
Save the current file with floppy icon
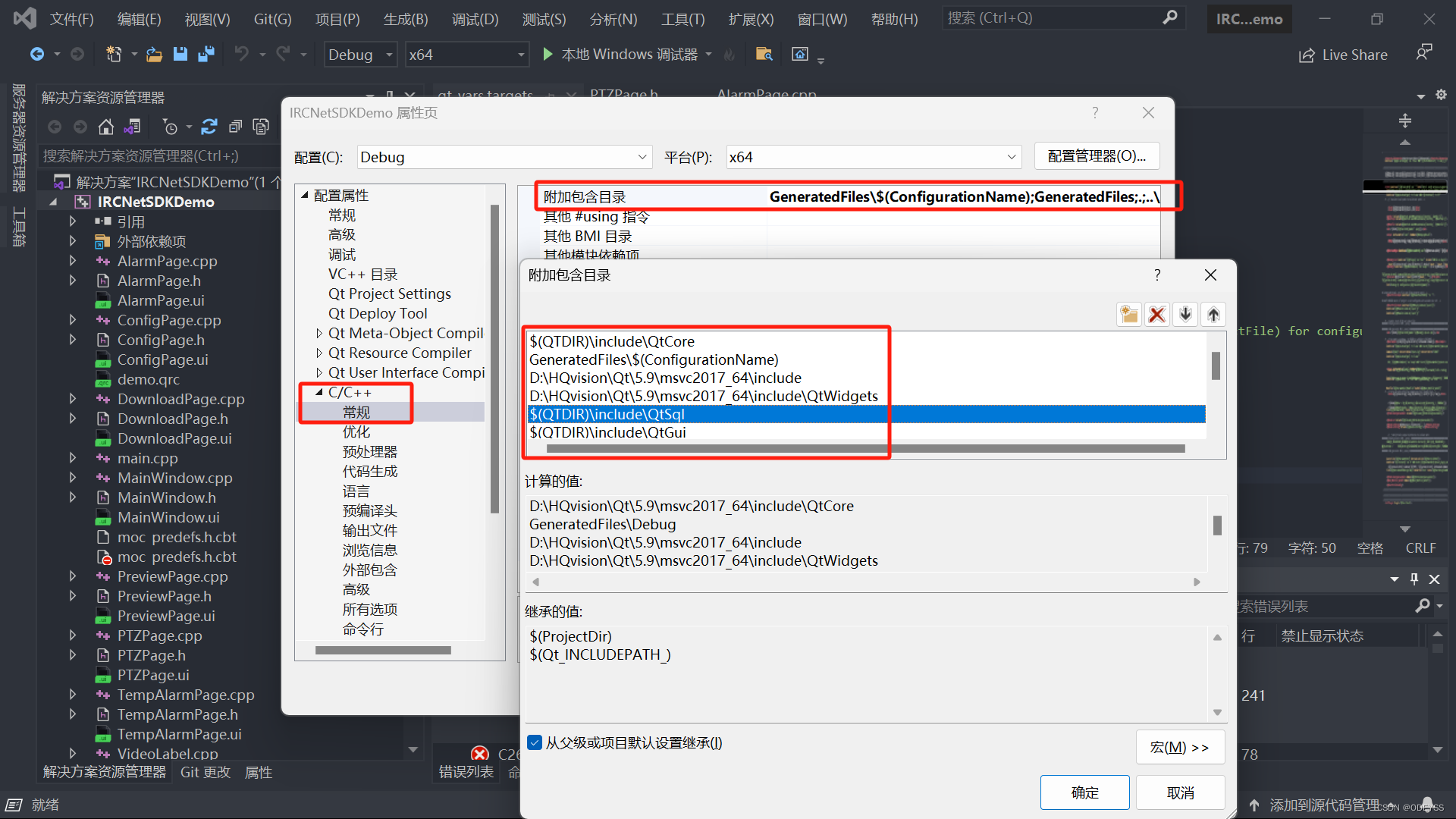point(180,54)
